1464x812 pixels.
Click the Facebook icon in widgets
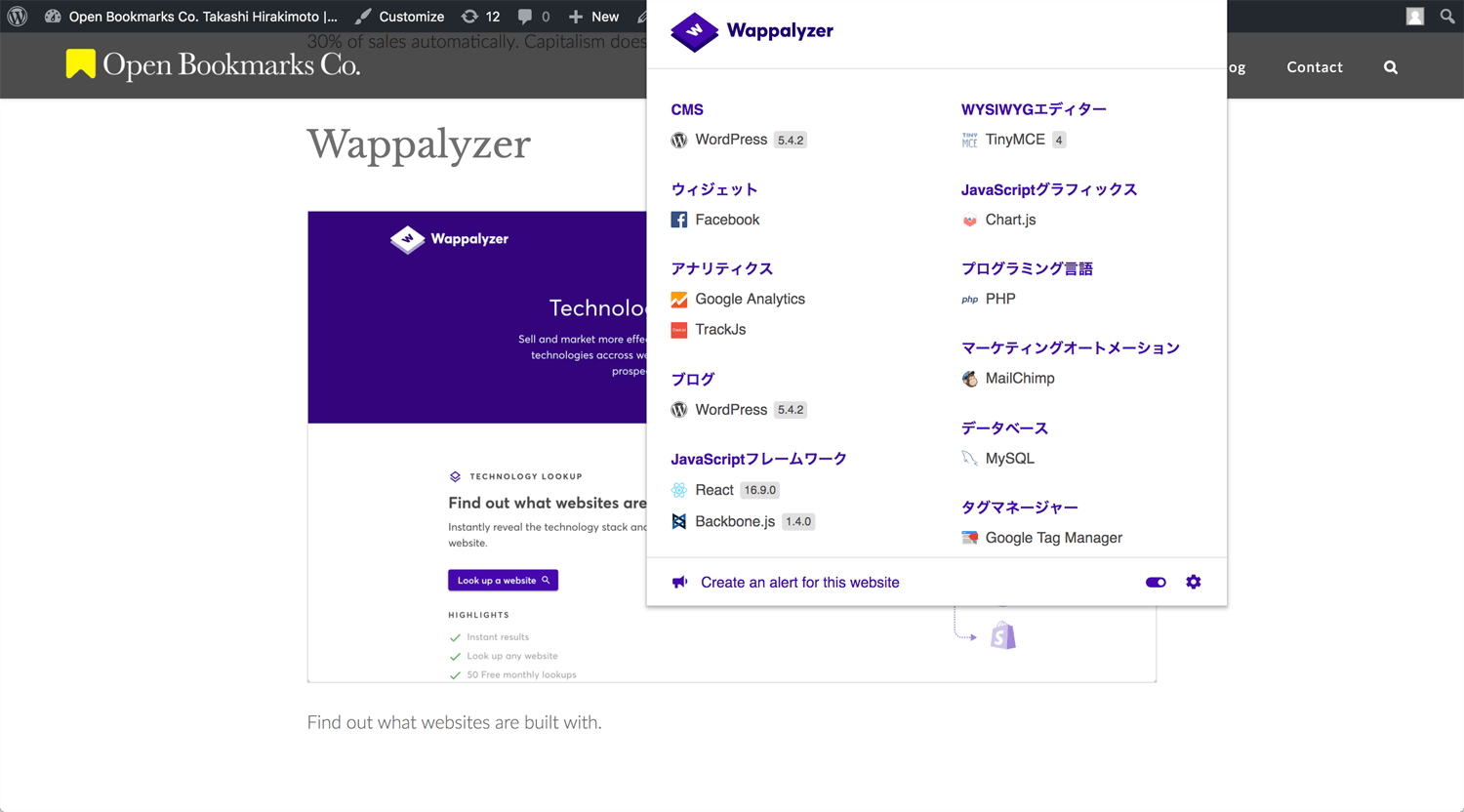[x=679, y=220]
